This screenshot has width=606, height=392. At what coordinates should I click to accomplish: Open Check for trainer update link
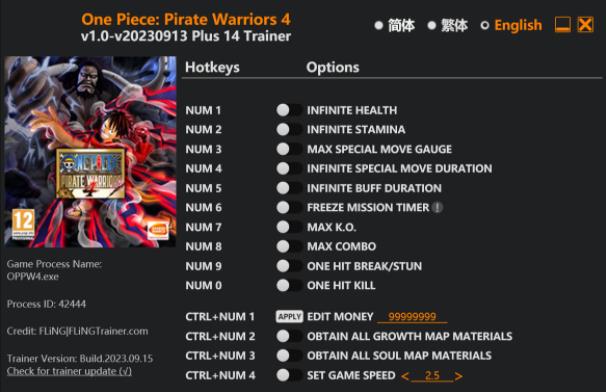tap(69, 371)
